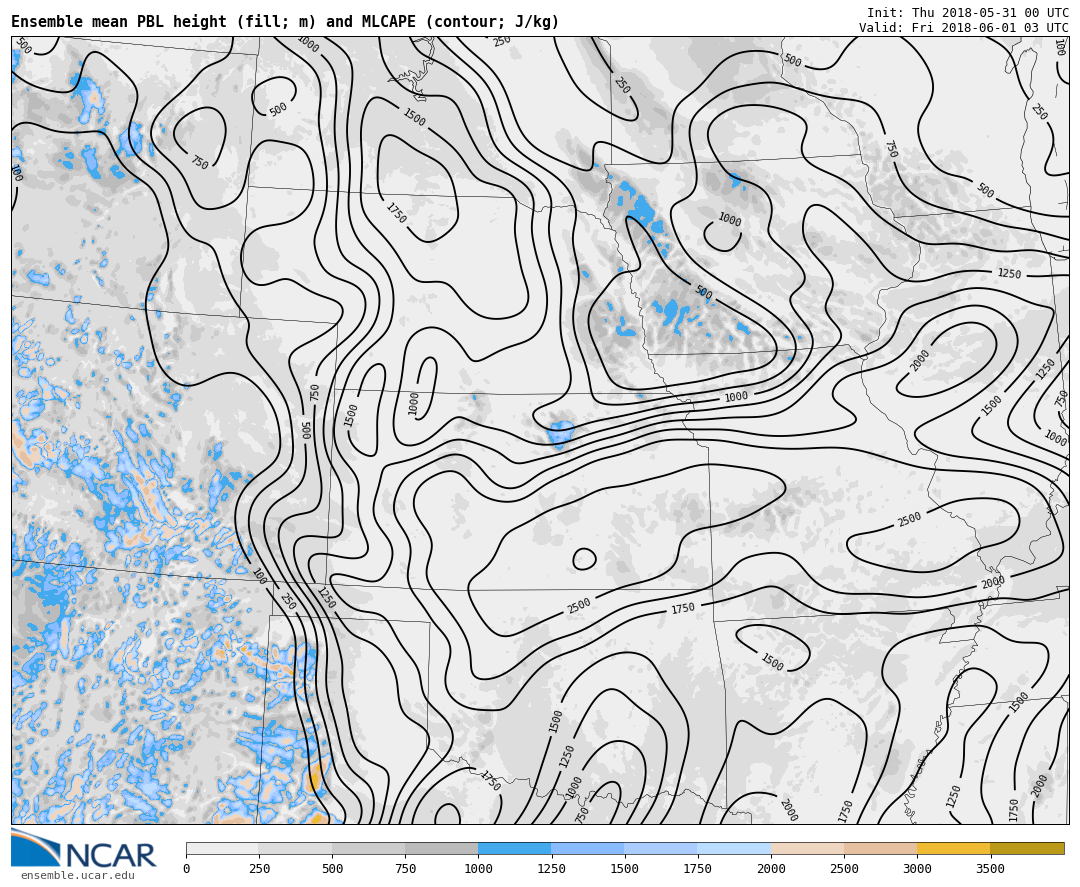Viewport: 1080px width, 887px height.
Task: Click the isolated blue PBL patch mid-map
Action: tap(561, 433)
